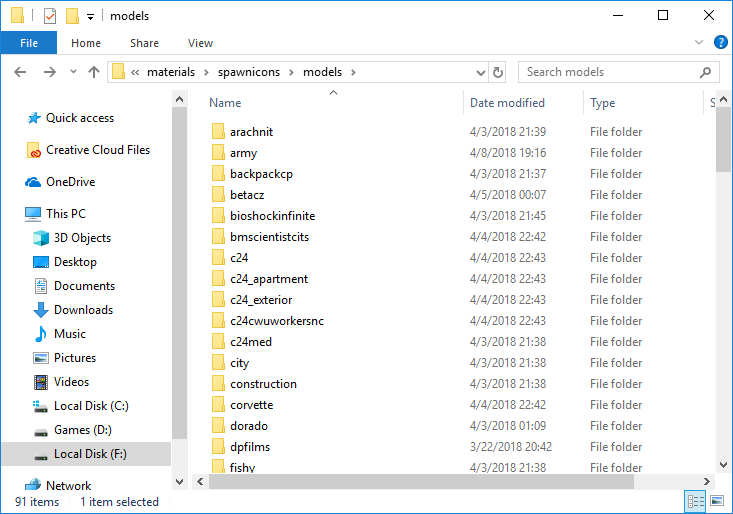Select This PC in navigation pane

[x=66, y=214]
